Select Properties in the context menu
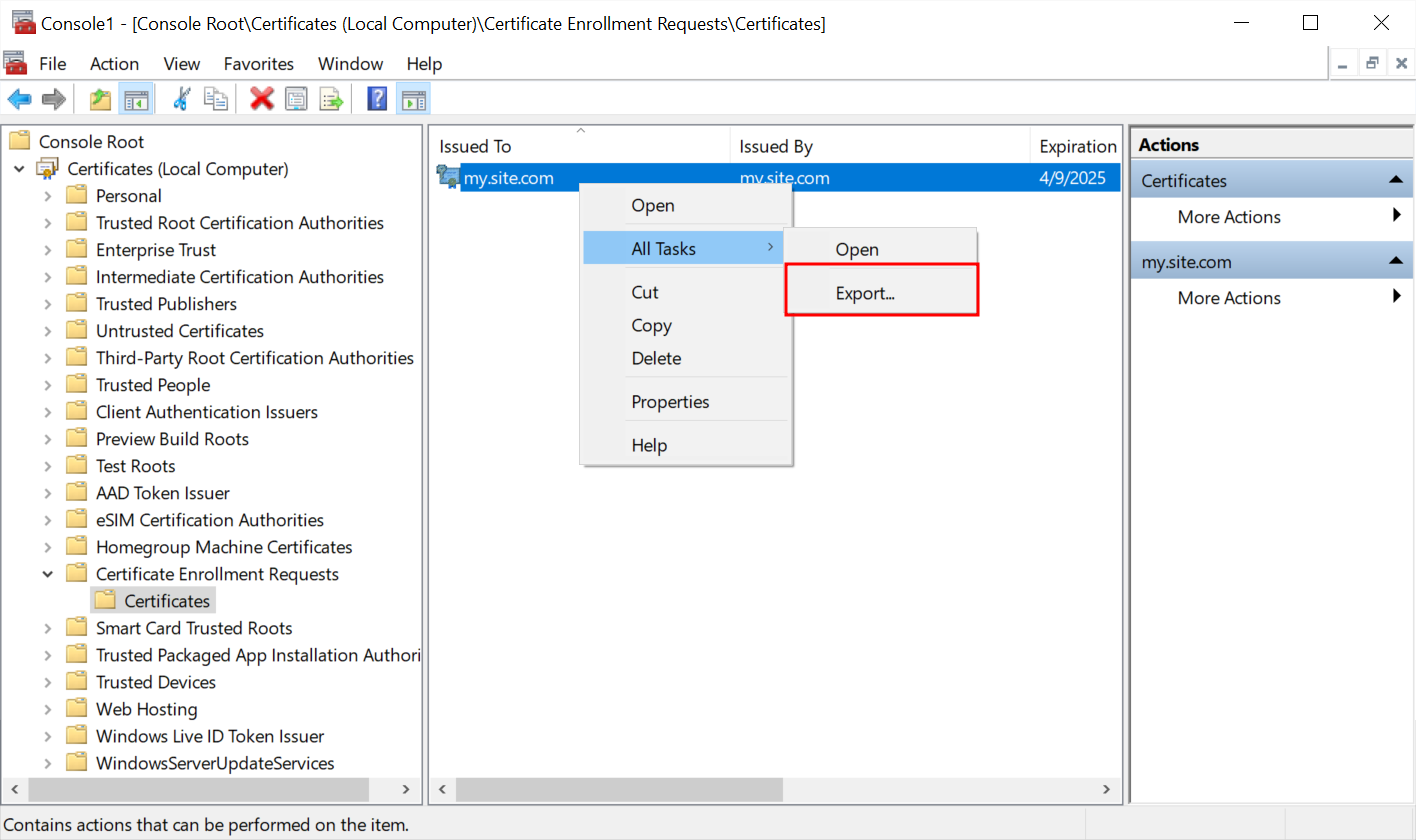The width and height of the screenshot is (1416, 840). click(x=670, y=402)
